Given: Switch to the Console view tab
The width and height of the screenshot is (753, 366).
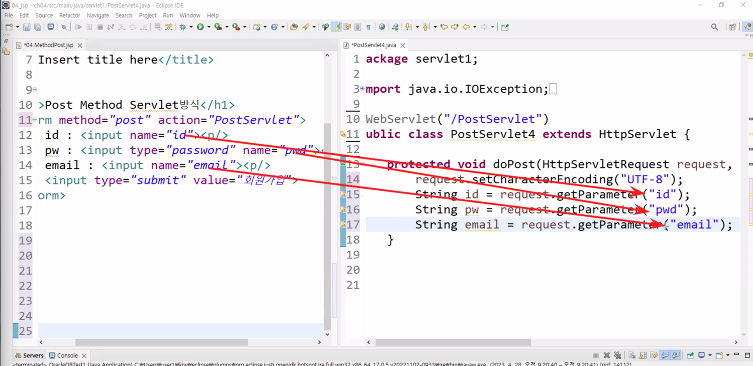Looking at the screenshot, I should point(67,356).
